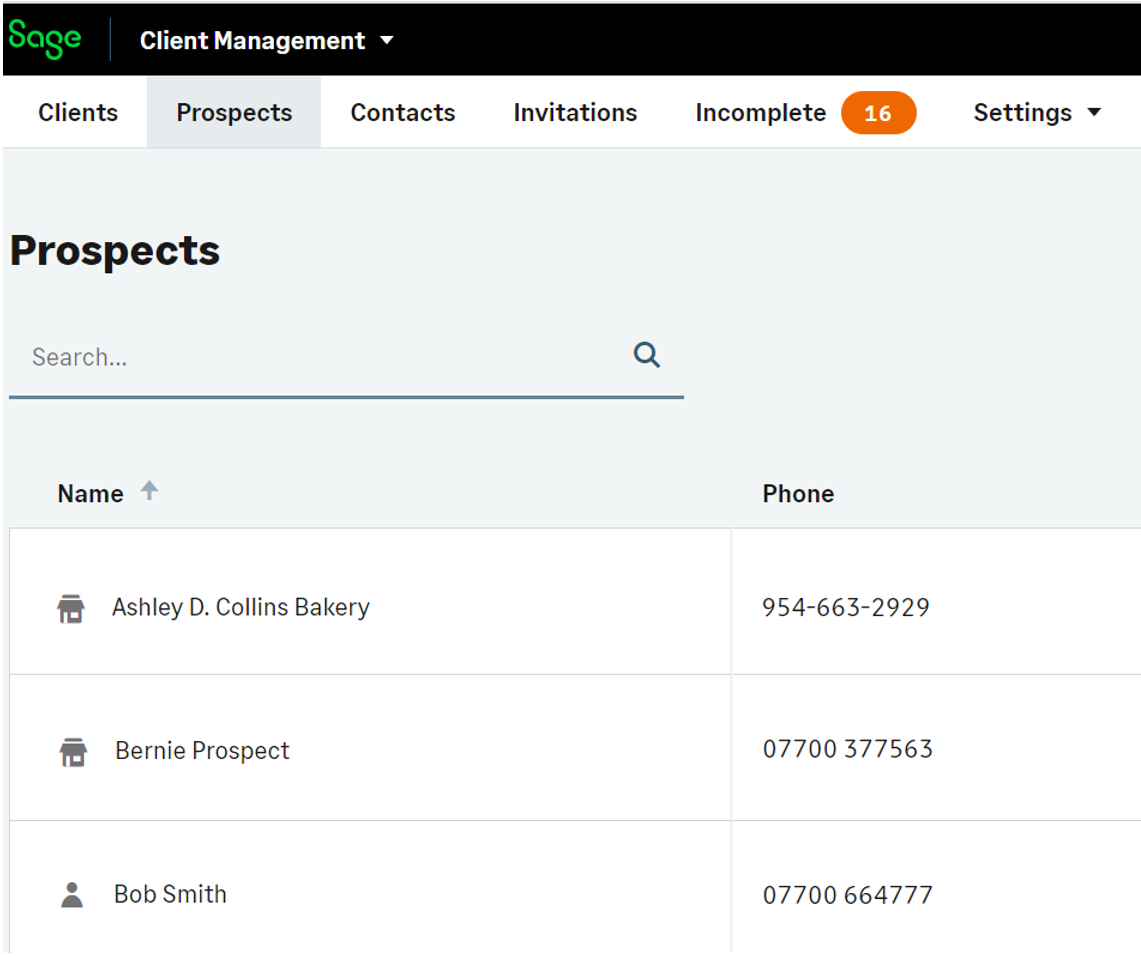Open the Contacts tab
This screenshot has height=957, width=1141.
[x=402, y=113]
